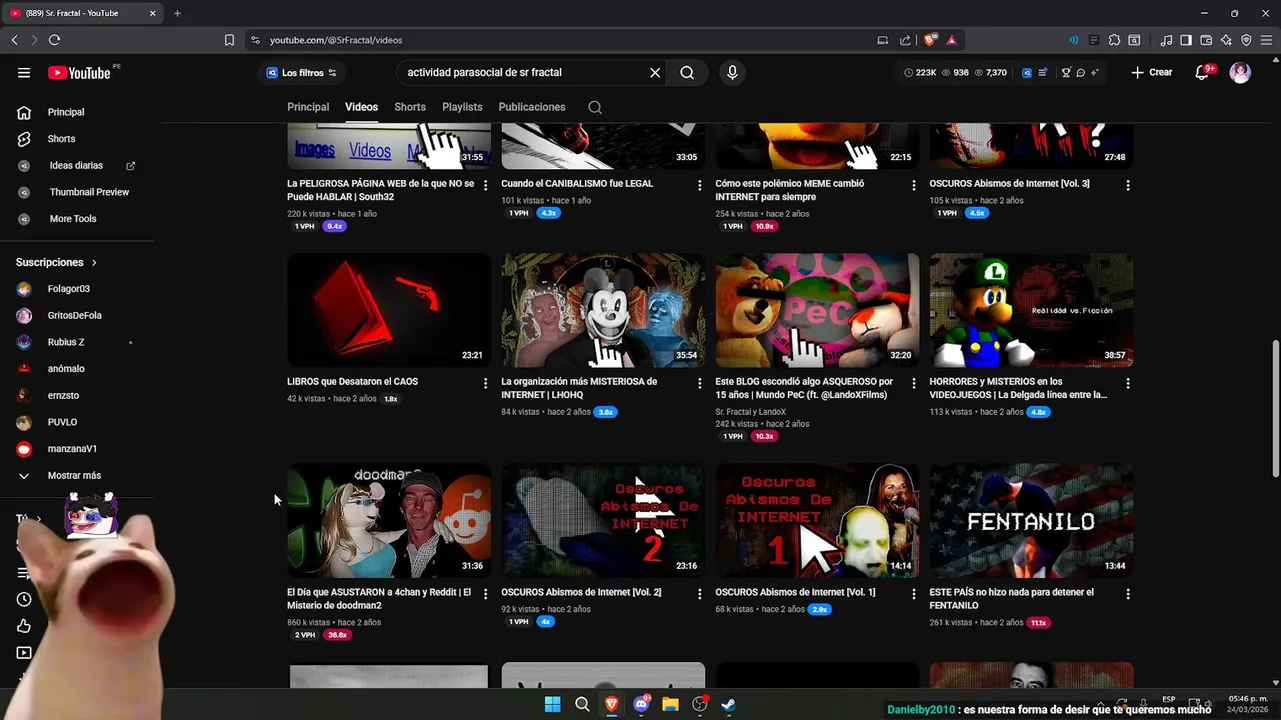Image resolution: width=1281 pixels, height=720 pixels.
Task: Open Rubius Z subscription channel
Action: [x=66, y=342]
